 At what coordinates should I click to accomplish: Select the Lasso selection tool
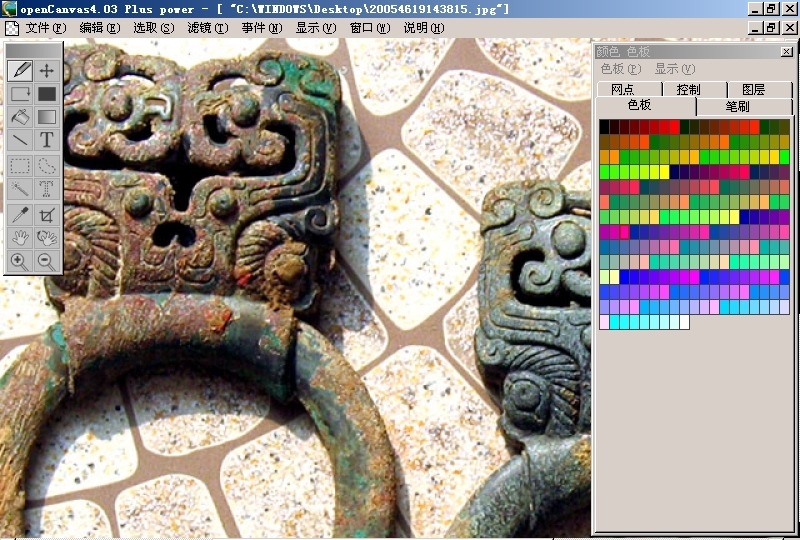pyautogui.click(x=46, y=166)
